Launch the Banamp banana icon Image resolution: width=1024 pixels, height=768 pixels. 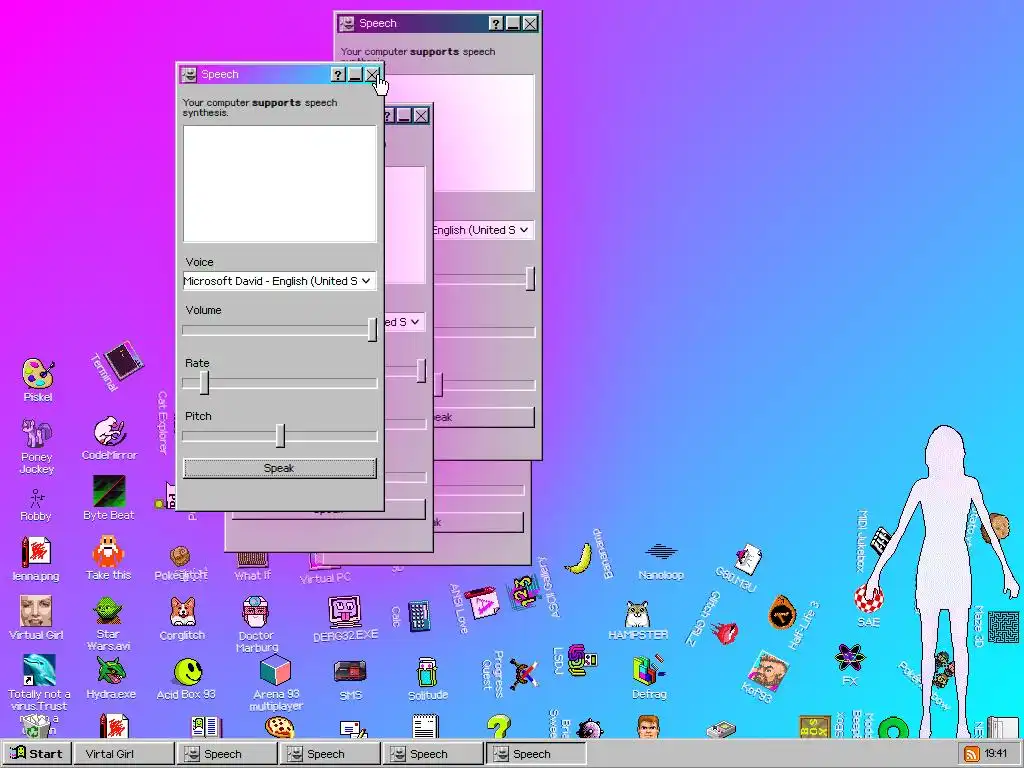(x=579, y=560)
